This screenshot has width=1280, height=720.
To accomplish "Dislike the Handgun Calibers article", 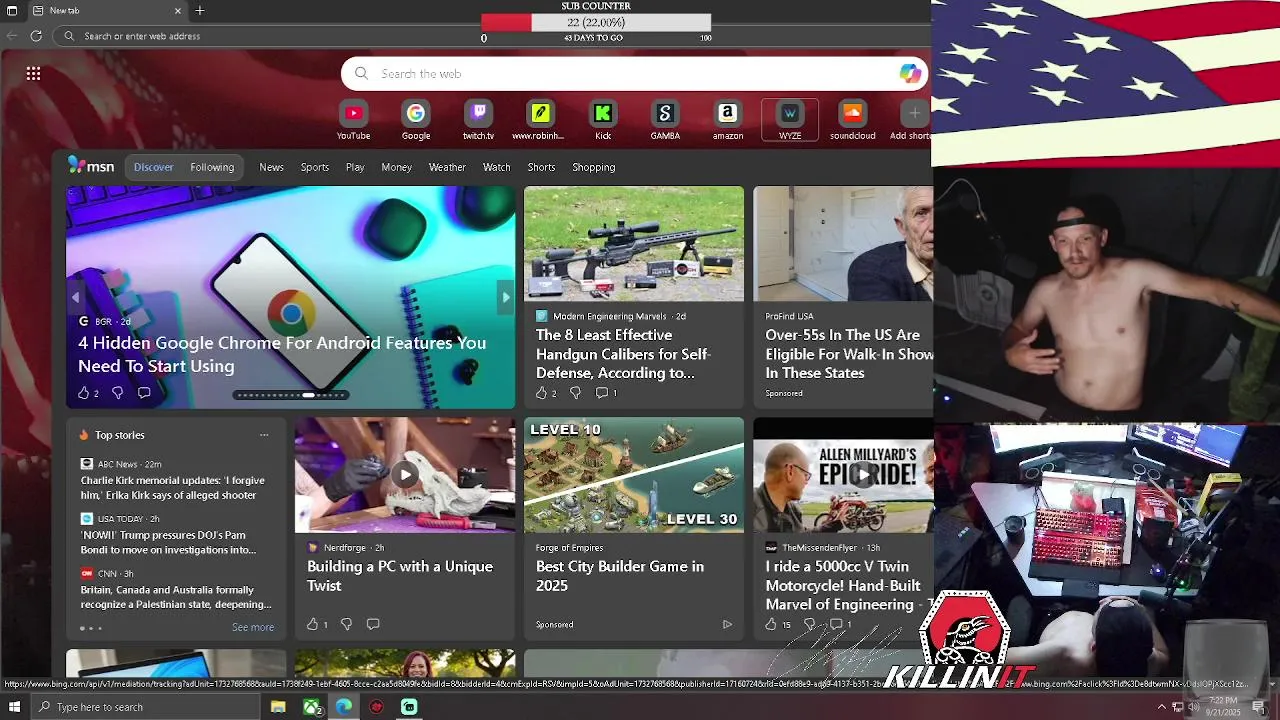I will pos(575,393).
